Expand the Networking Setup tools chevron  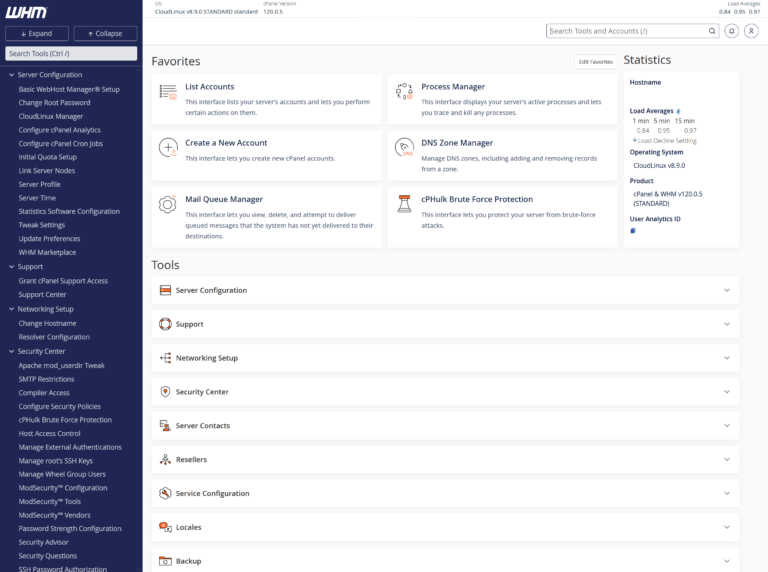click(x=727, y=358)
